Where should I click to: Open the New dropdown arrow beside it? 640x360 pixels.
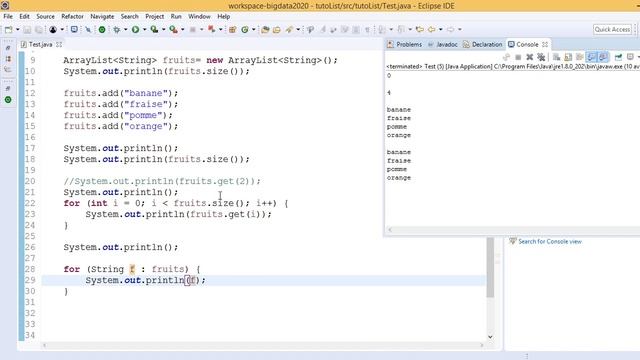(x=18, y=29)
